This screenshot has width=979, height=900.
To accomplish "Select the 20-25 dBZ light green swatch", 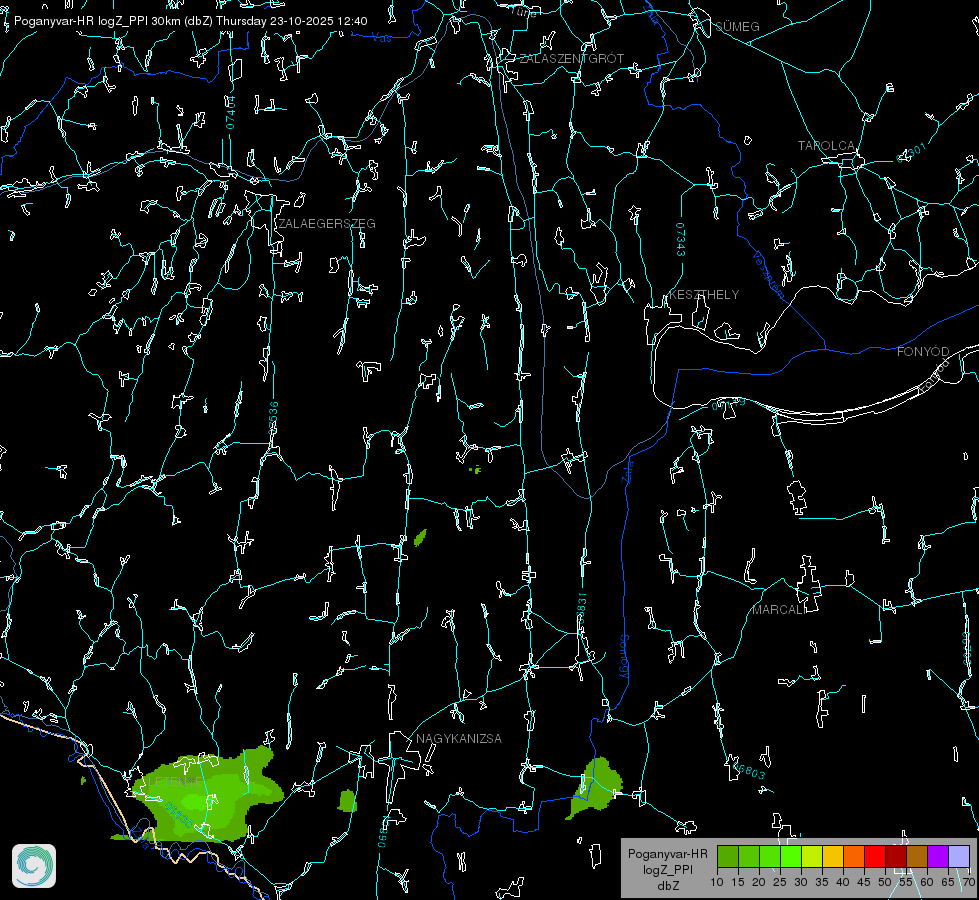I will coord(770,856).
